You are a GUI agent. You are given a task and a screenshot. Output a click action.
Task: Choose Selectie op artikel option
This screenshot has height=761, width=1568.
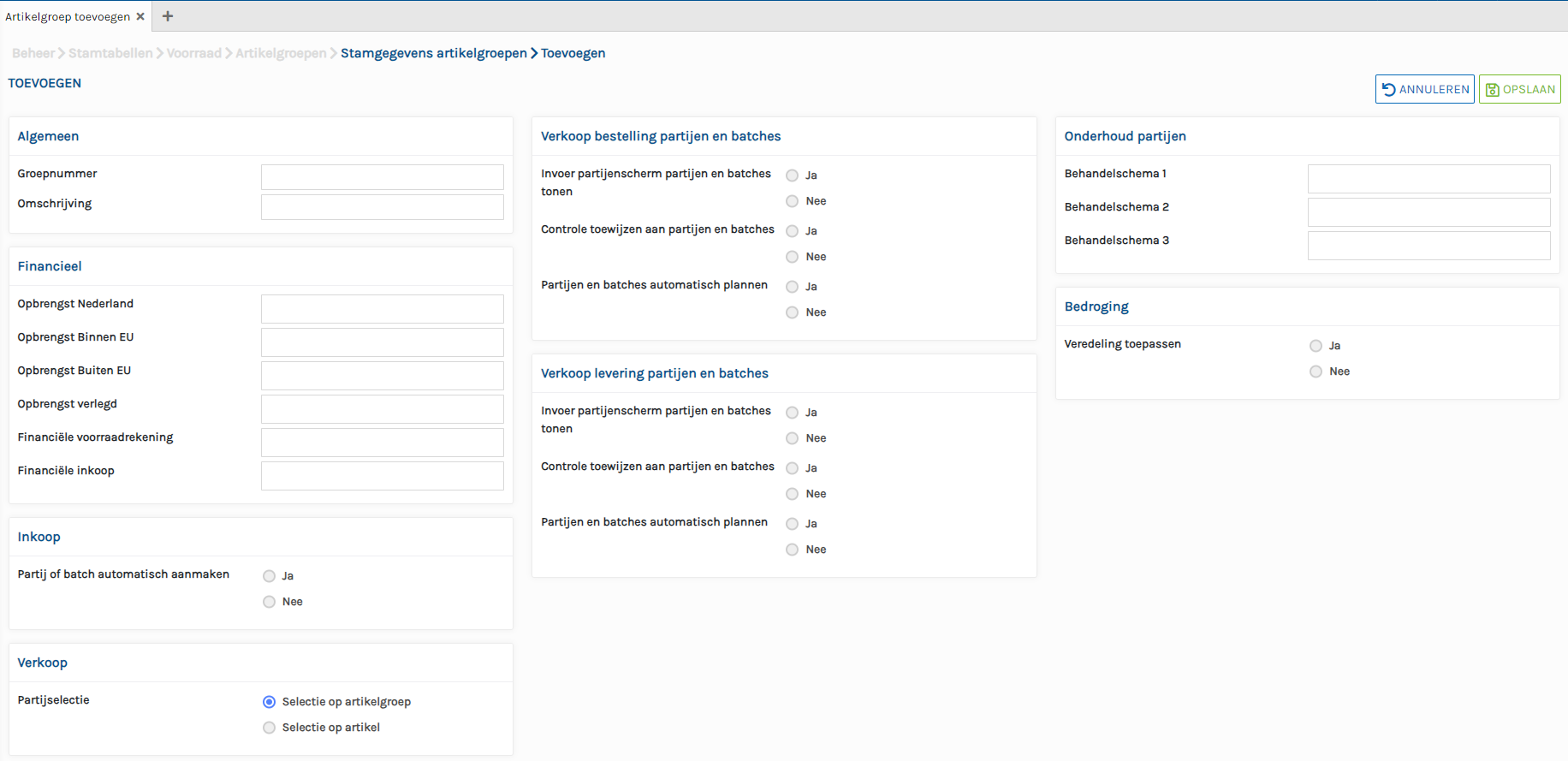[270, 728]
